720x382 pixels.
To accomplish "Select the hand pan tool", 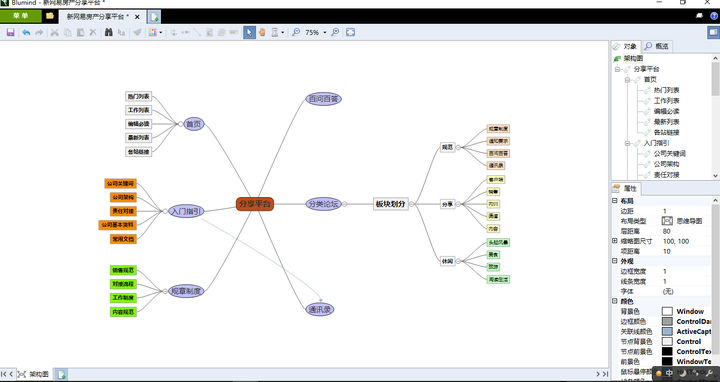I will 262,32.
